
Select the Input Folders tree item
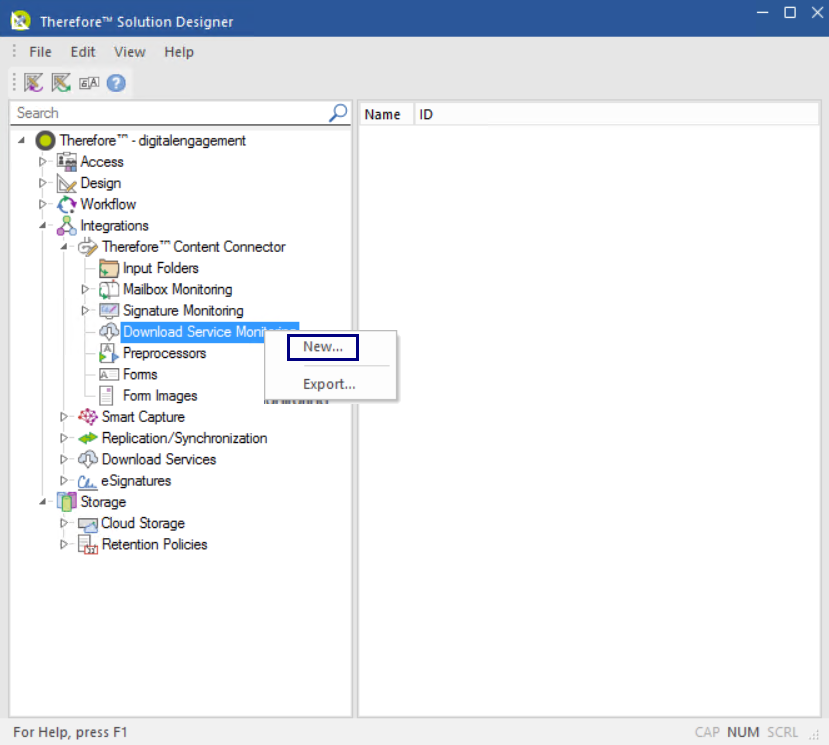coord(161,268)
